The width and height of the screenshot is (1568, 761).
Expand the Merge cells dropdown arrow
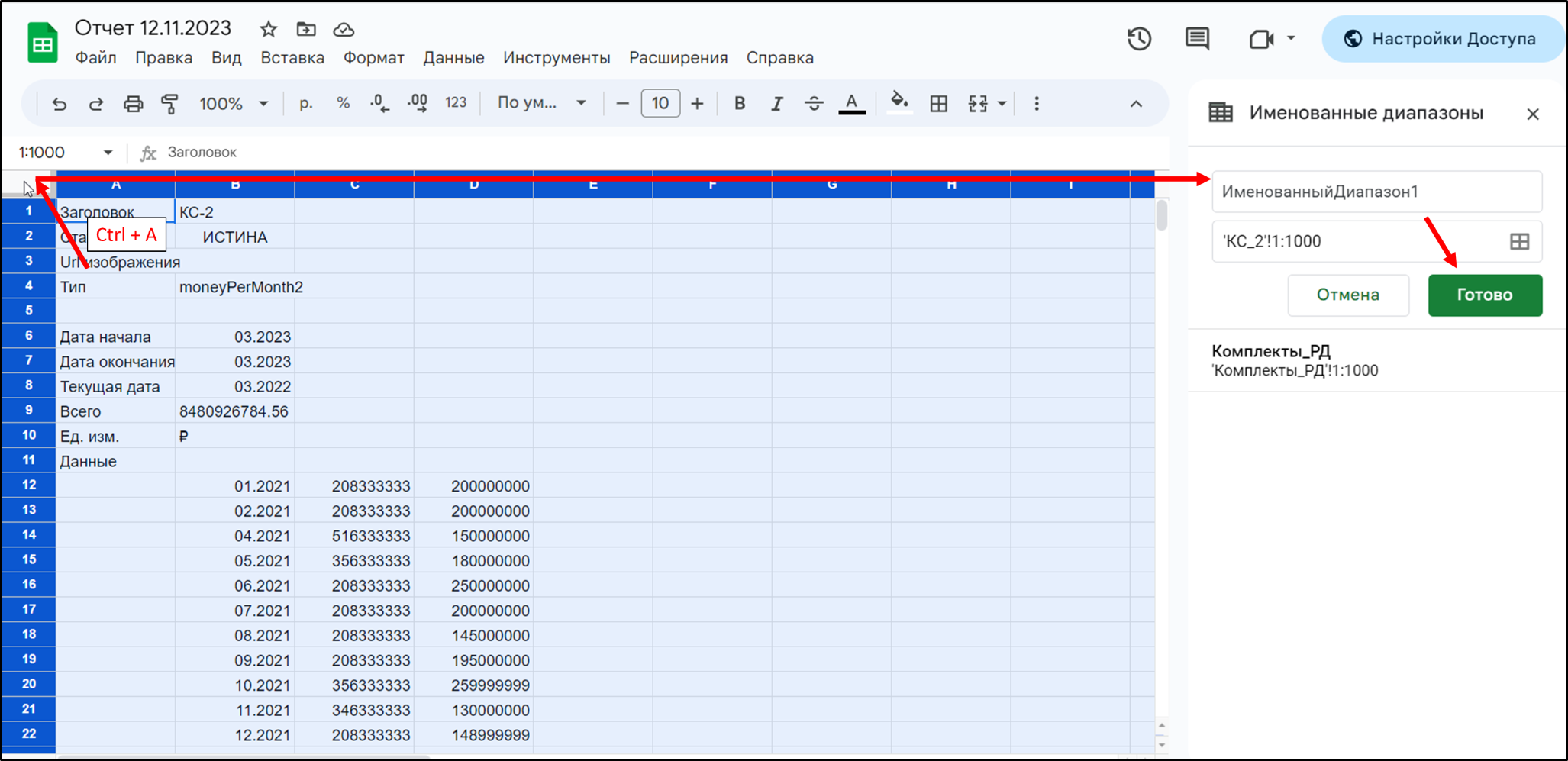(x=1002, y=104)
